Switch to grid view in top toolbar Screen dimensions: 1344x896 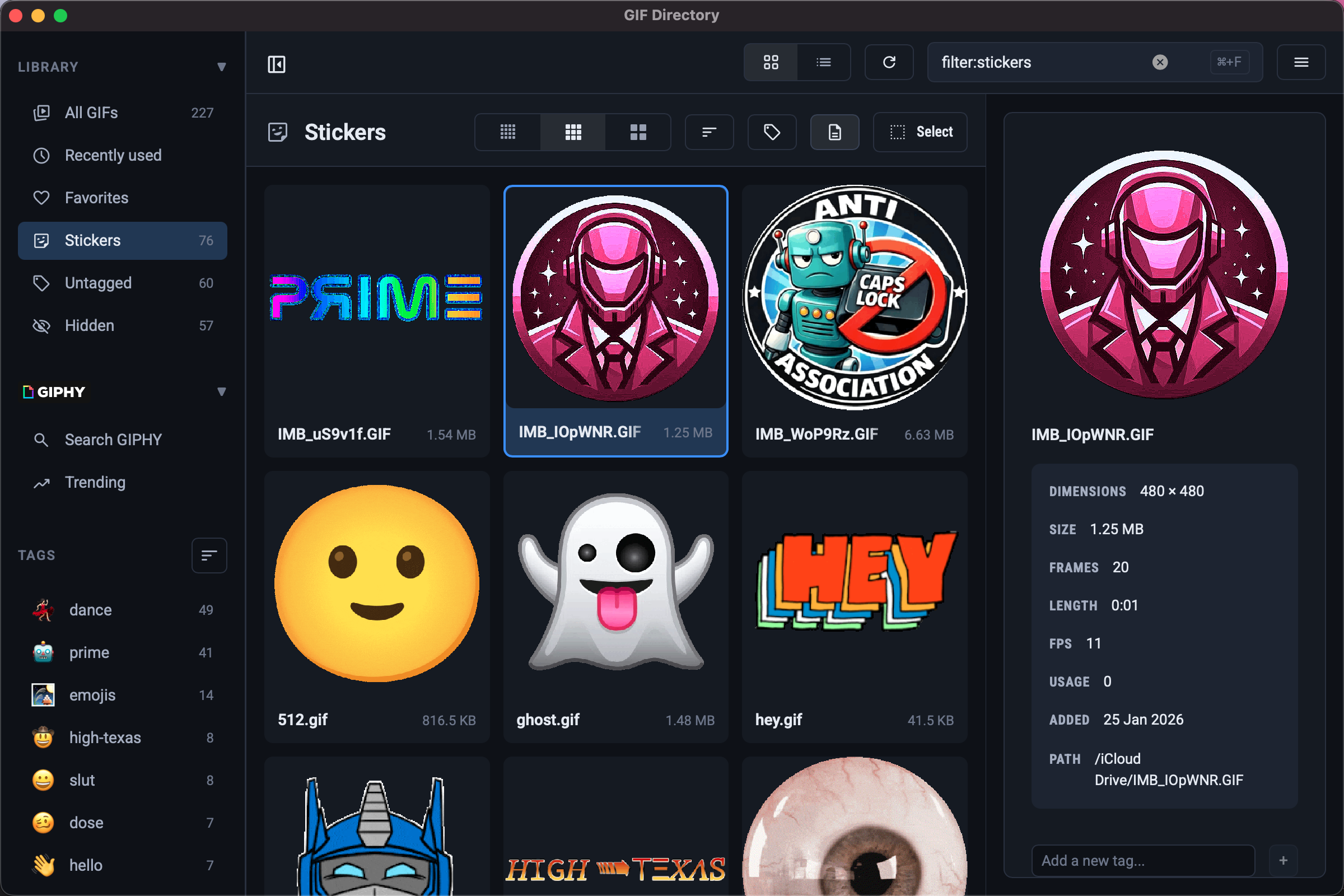coord(771,62)
